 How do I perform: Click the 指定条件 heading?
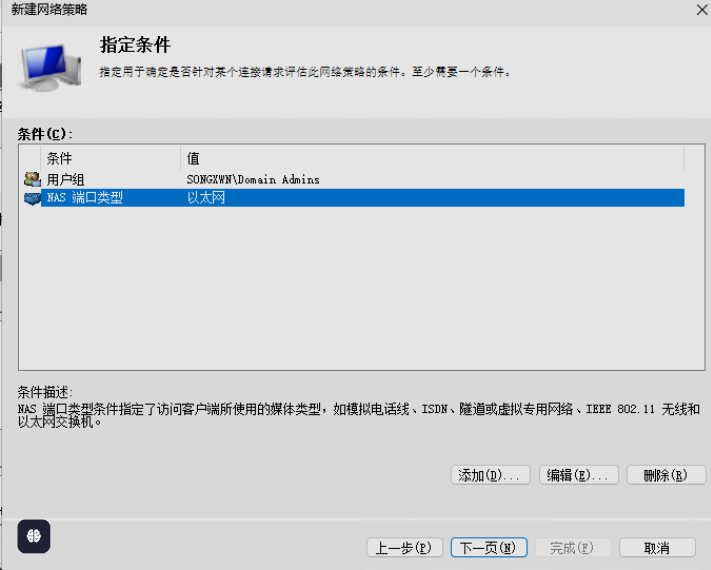[x=135, y=45]
